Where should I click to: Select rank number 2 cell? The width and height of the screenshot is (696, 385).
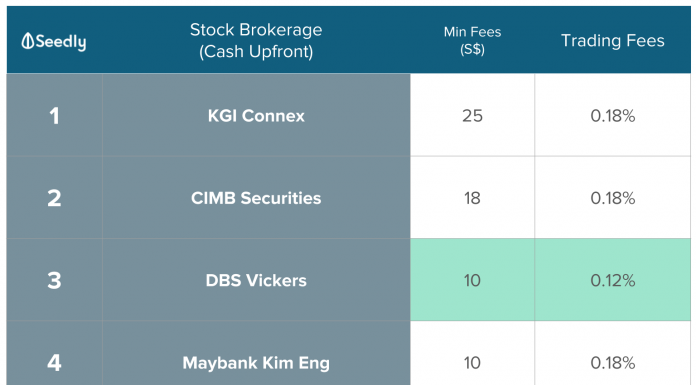[54, 198]
